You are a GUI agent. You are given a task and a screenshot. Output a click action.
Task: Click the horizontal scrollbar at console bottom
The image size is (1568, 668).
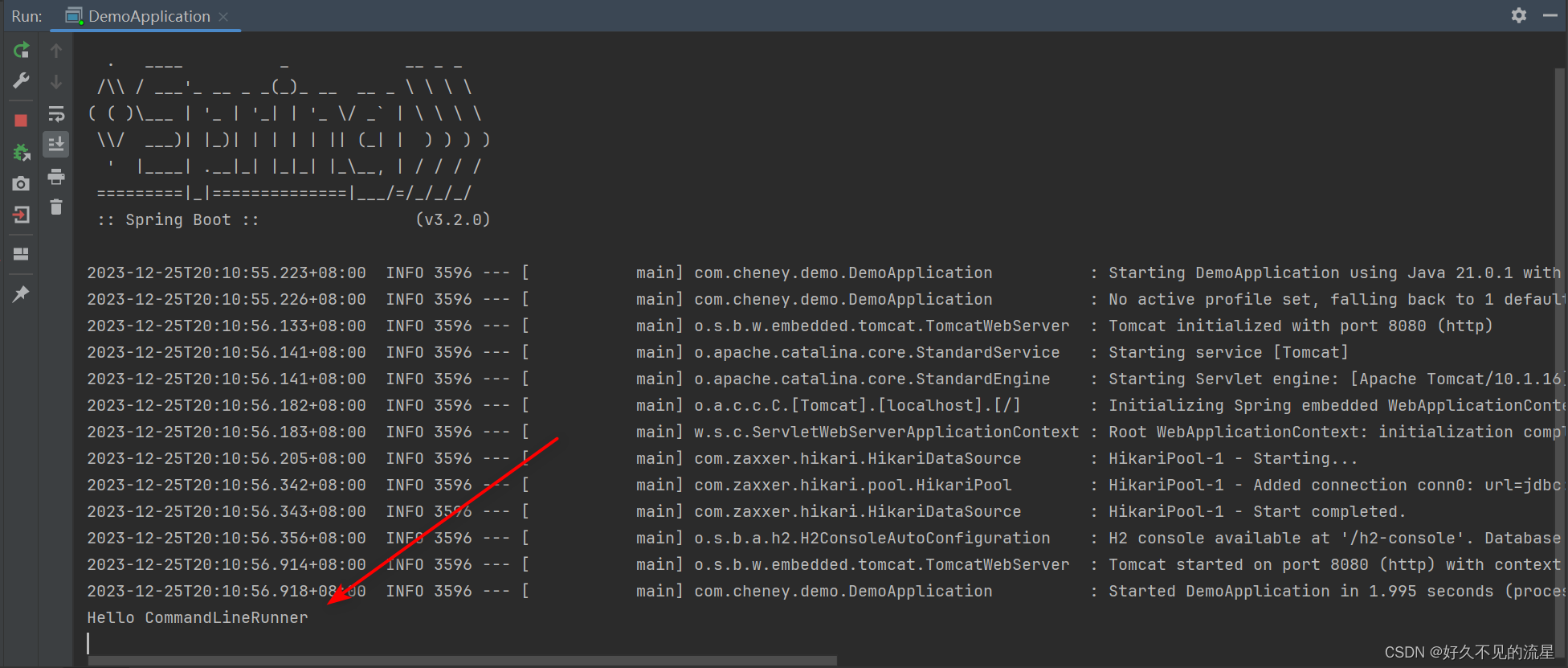click(463, 661)
